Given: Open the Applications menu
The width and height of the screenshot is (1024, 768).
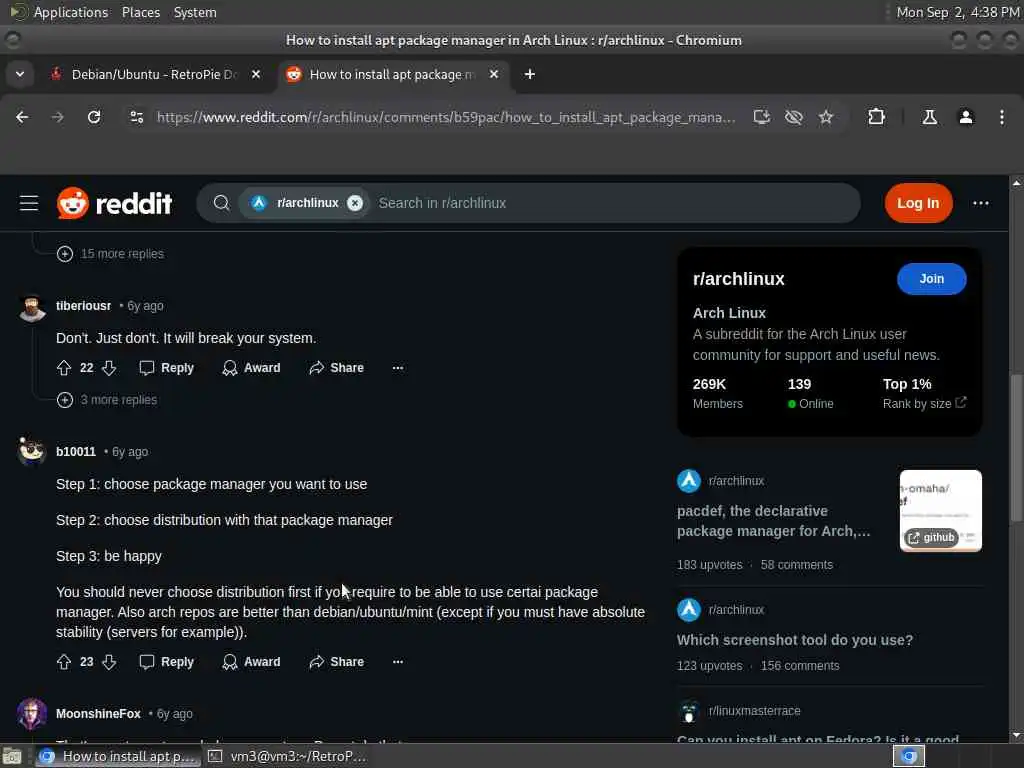Looking at the screenshot, I should coord(71,12).
